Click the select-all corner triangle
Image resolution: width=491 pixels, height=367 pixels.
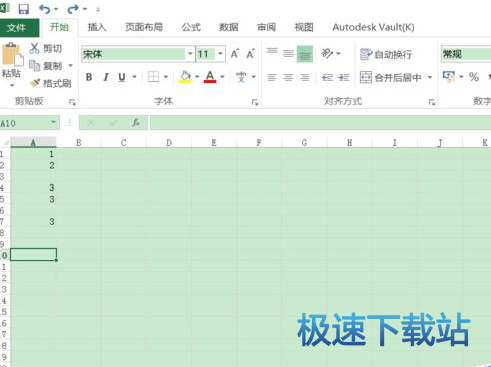pos(5,143)
